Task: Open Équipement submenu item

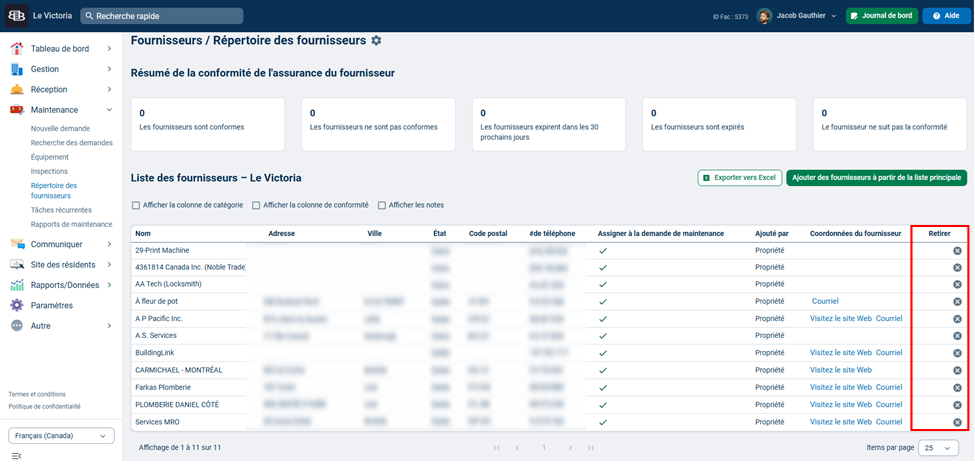Action: coord(50,157)
